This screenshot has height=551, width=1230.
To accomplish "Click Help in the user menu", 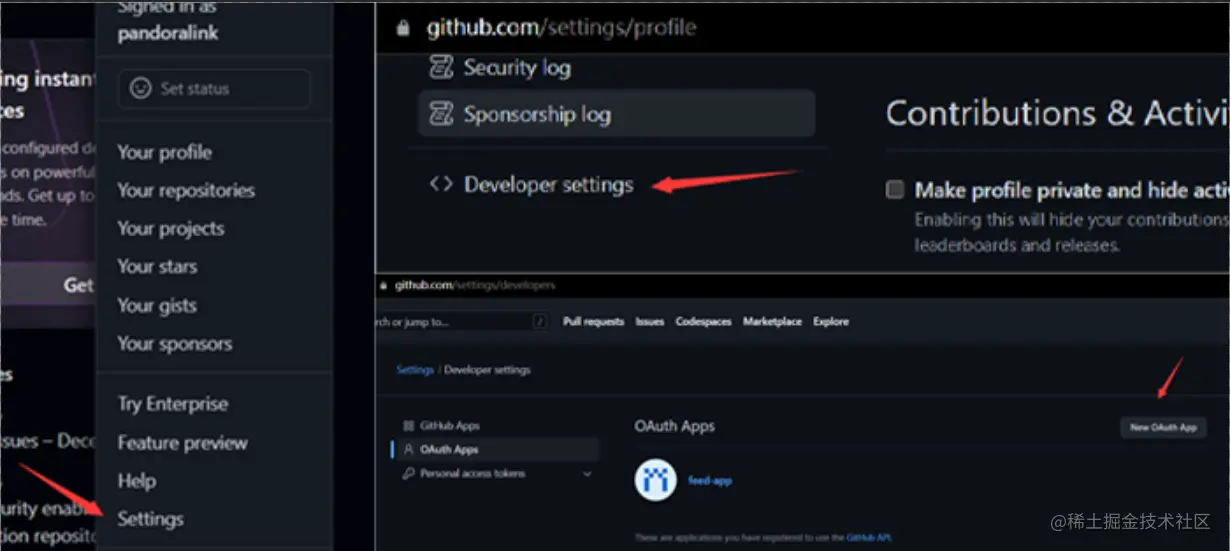I will pos(136,480).
